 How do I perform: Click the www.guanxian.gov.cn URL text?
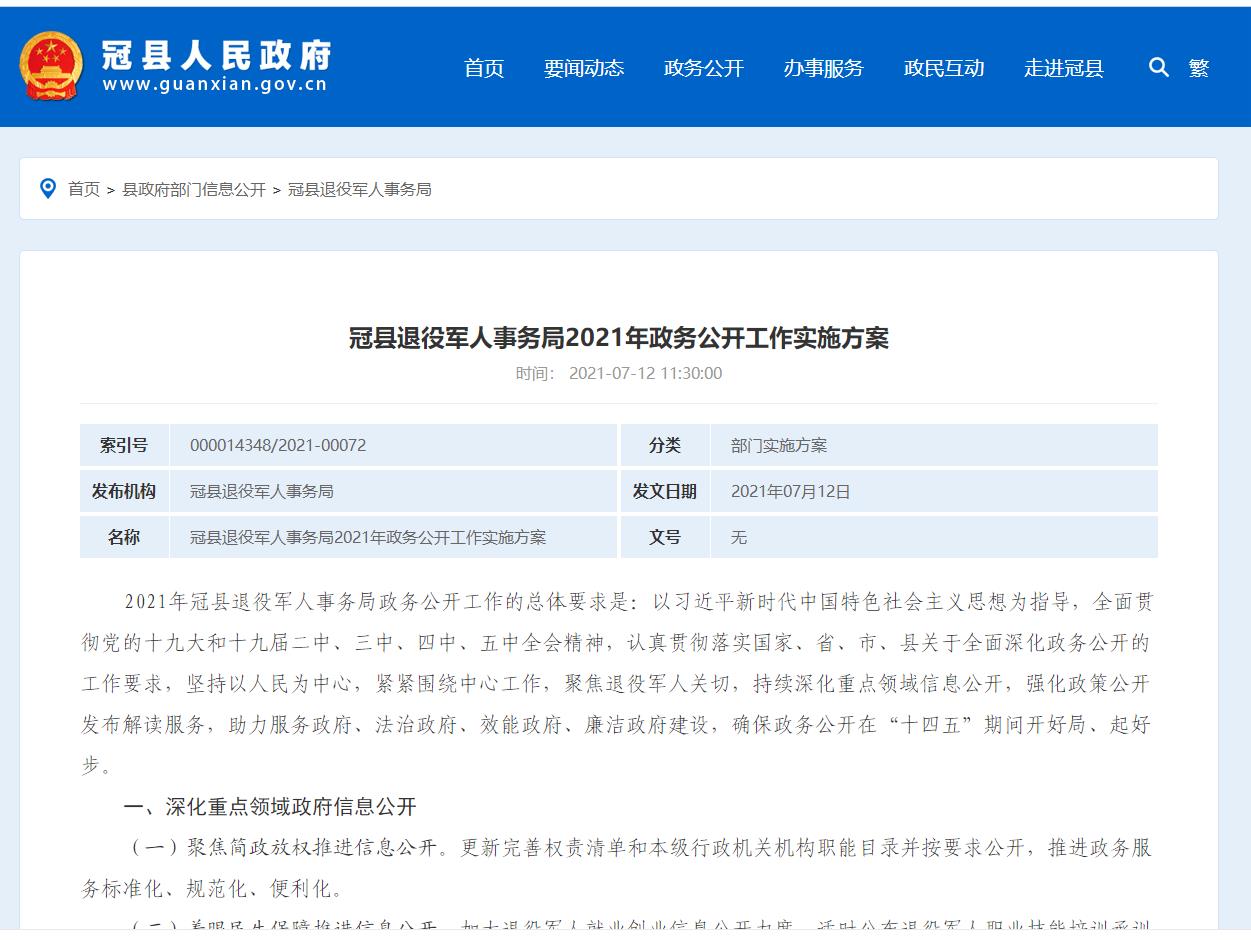(x=215, y=85)
